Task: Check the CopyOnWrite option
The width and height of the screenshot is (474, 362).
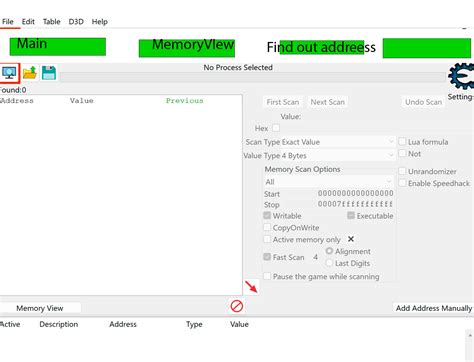Action: tap(267, 227)
